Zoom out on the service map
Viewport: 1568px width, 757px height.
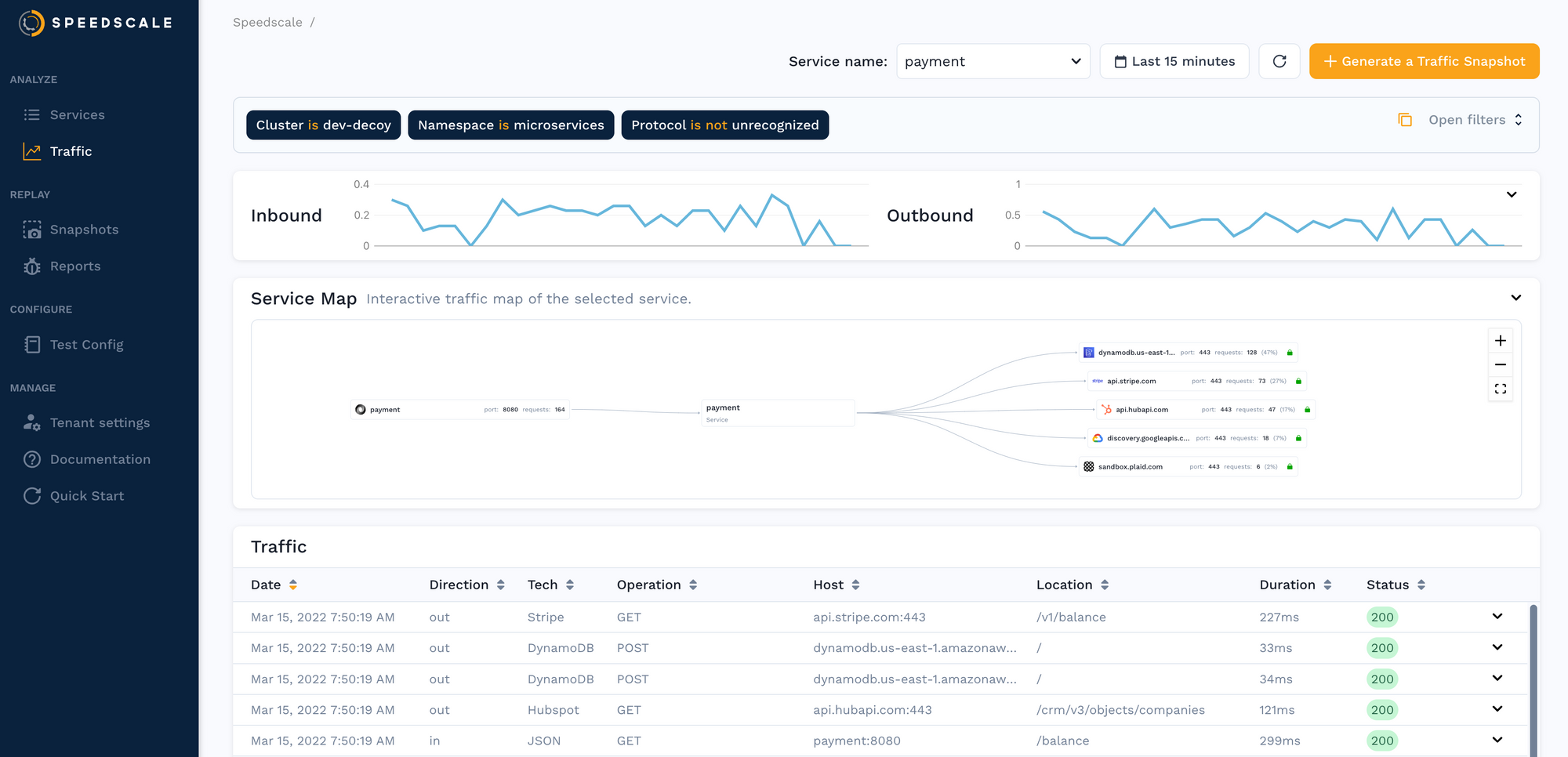(x=1500, y=365)
